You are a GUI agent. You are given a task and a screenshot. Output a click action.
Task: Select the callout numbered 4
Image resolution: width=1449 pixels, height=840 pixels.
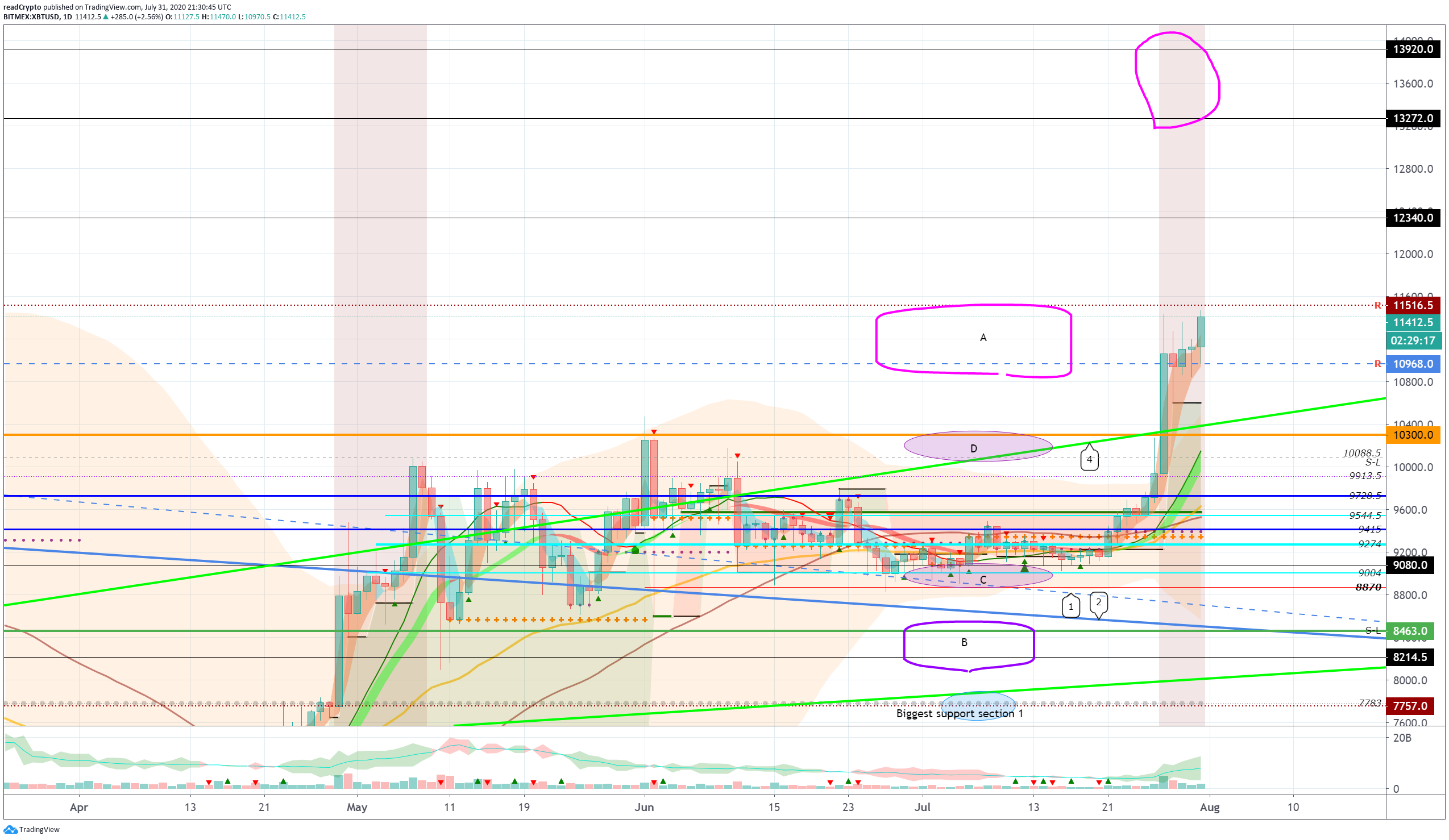pyautogui.click(x=1089, y=458)
